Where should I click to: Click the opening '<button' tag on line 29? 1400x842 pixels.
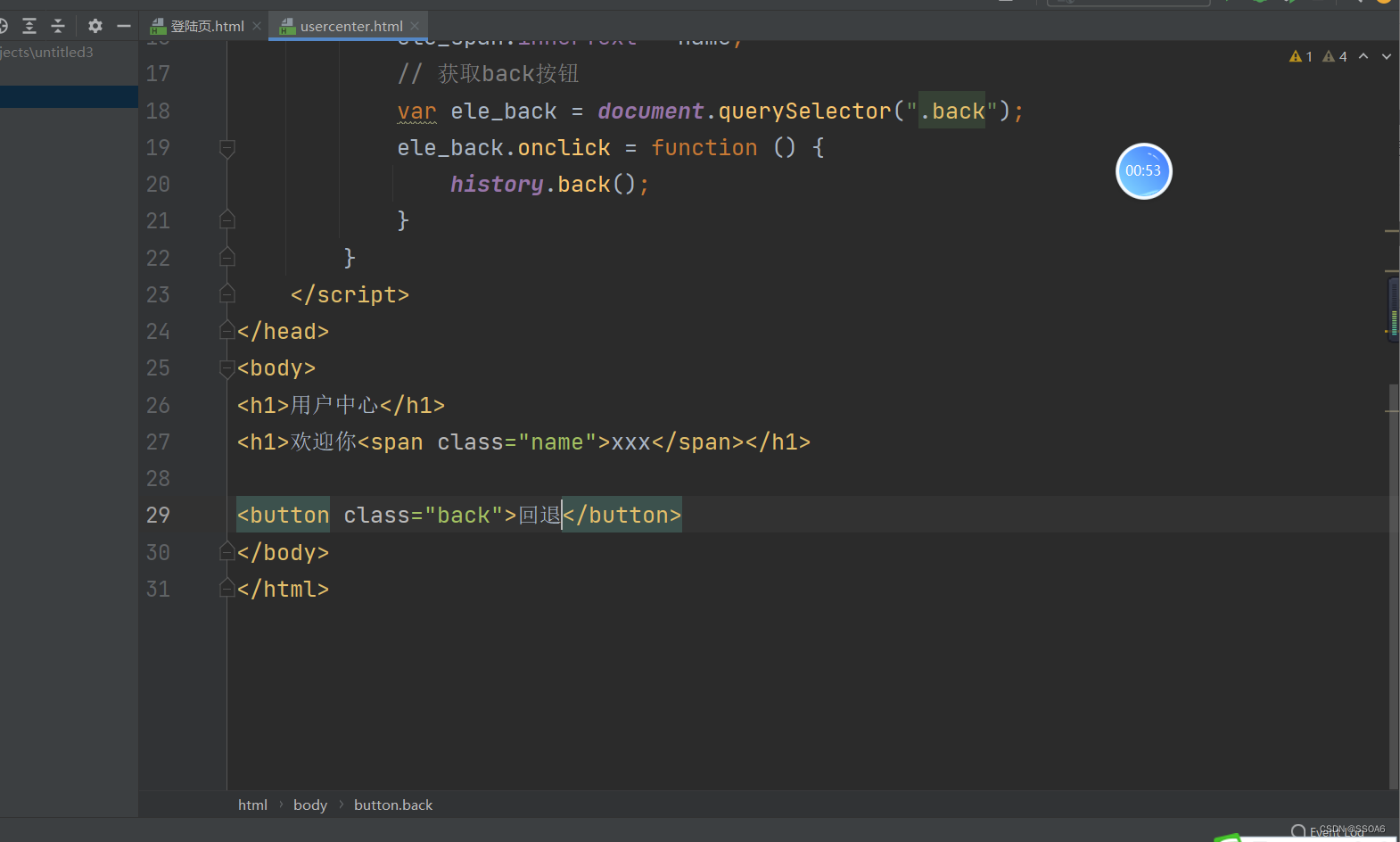[283, 515]
